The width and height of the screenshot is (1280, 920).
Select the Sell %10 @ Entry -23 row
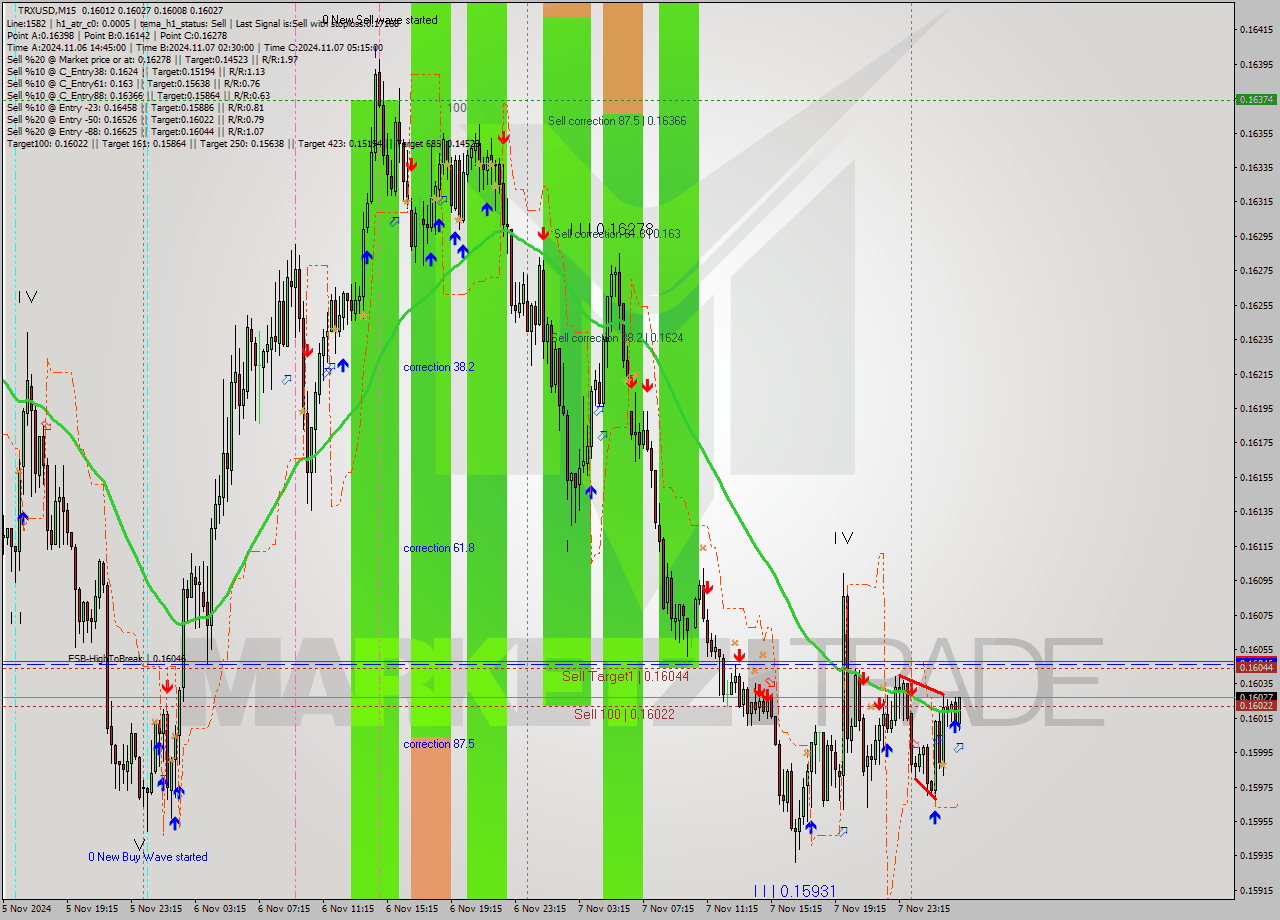[x=135, y=107]
